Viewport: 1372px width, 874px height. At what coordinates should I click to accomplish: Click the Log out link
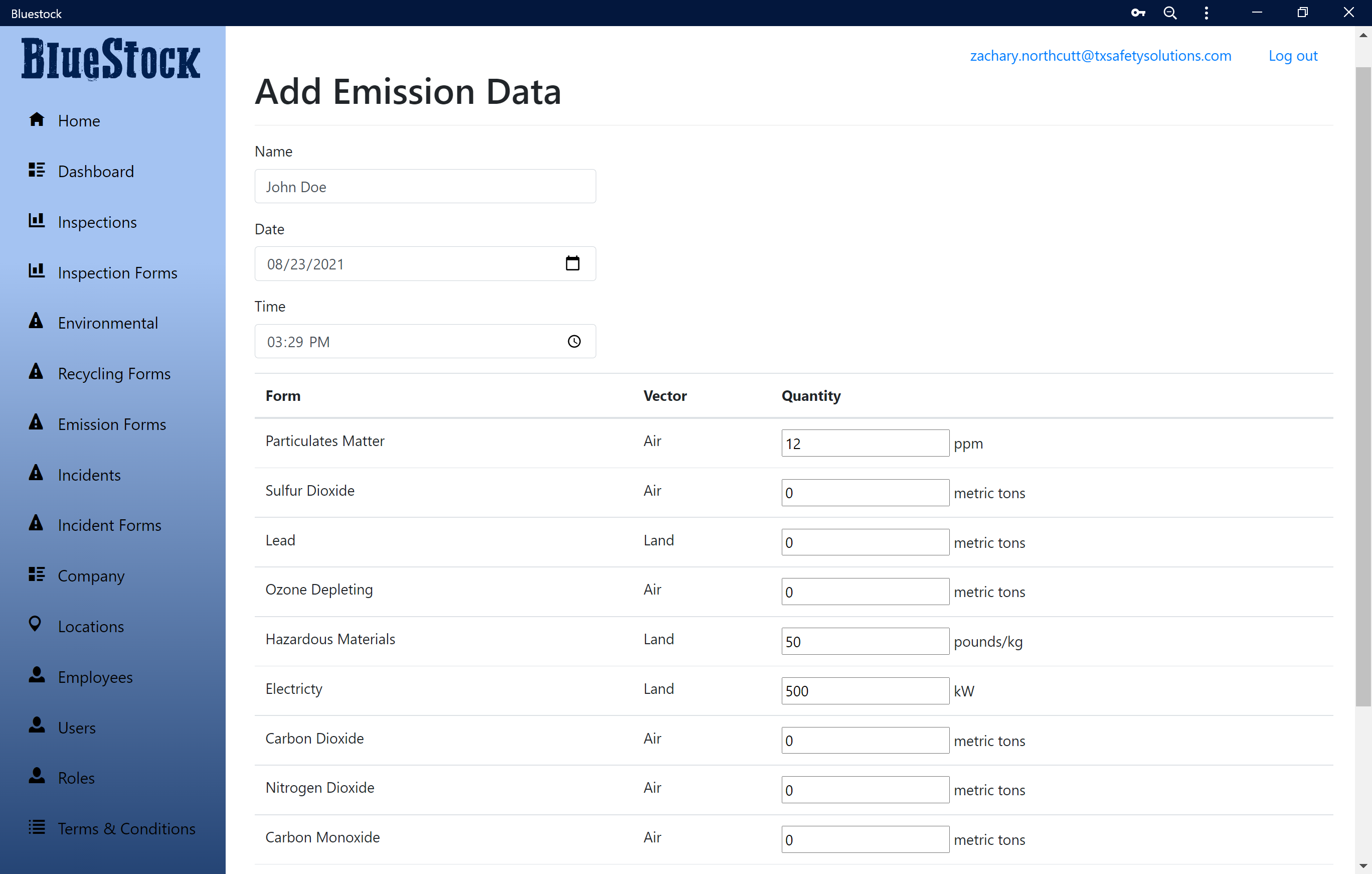(x=1292, y=55)
